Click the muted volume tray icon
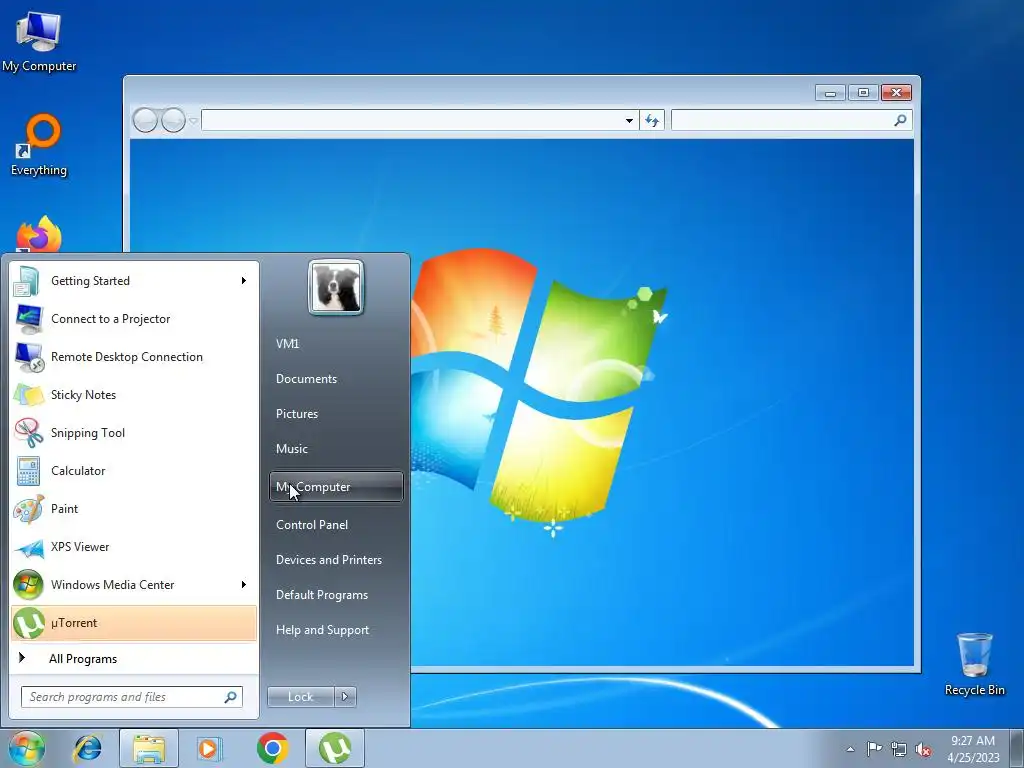Viewport: 1024px width, 768px height. (923, 750)
